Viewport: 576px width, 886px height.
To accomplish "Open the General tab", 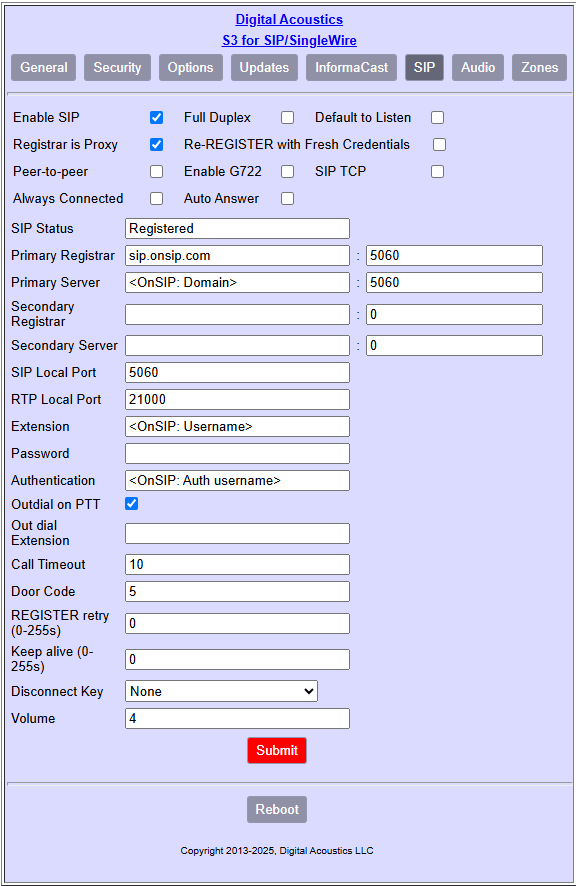I will pyautogui.click(x=44, y=68).
